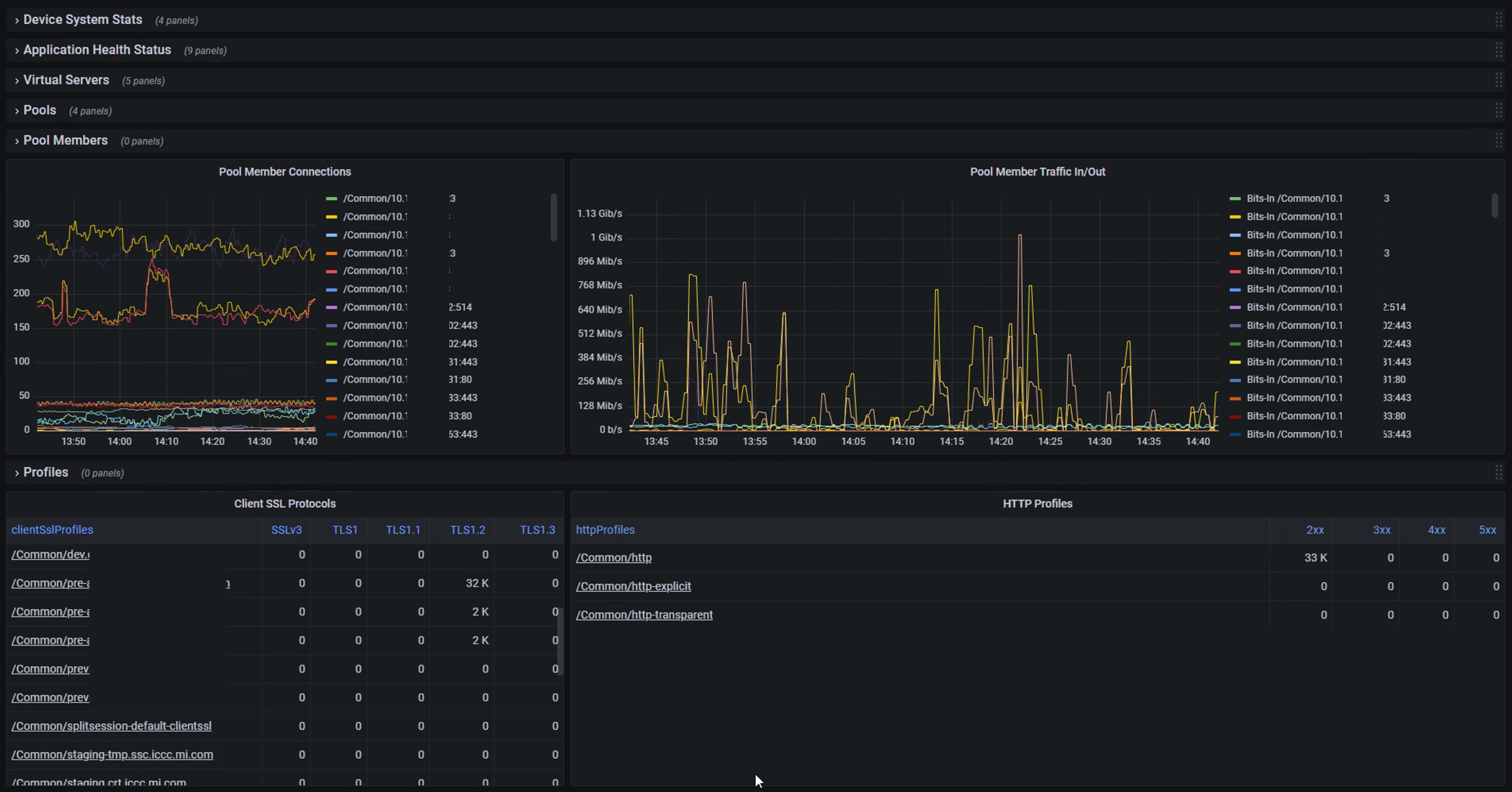Sort Client SSL Protocols by TLS1.2 column
This screenshot has height=792, width=1512.
(x=467, y=530)
